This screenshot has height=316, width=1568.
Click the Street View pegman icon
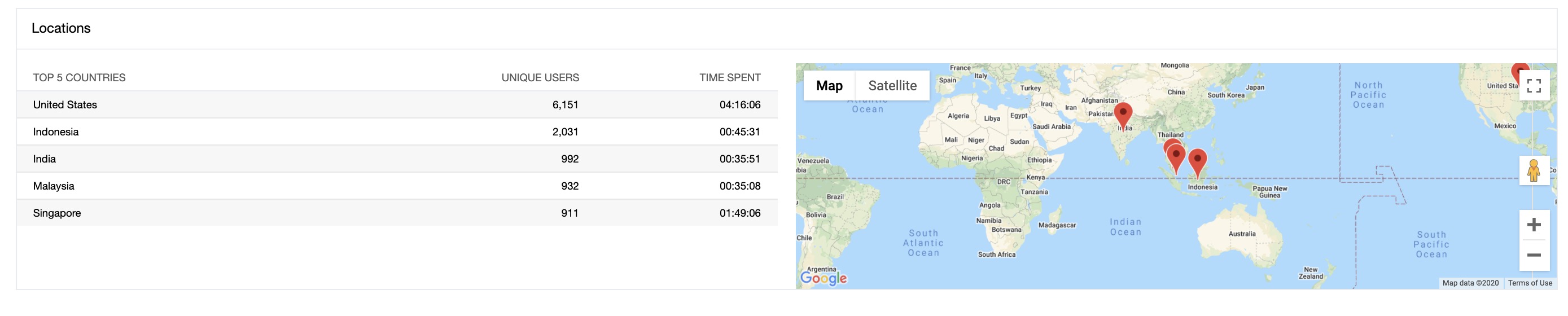(x=1534, y=170)
